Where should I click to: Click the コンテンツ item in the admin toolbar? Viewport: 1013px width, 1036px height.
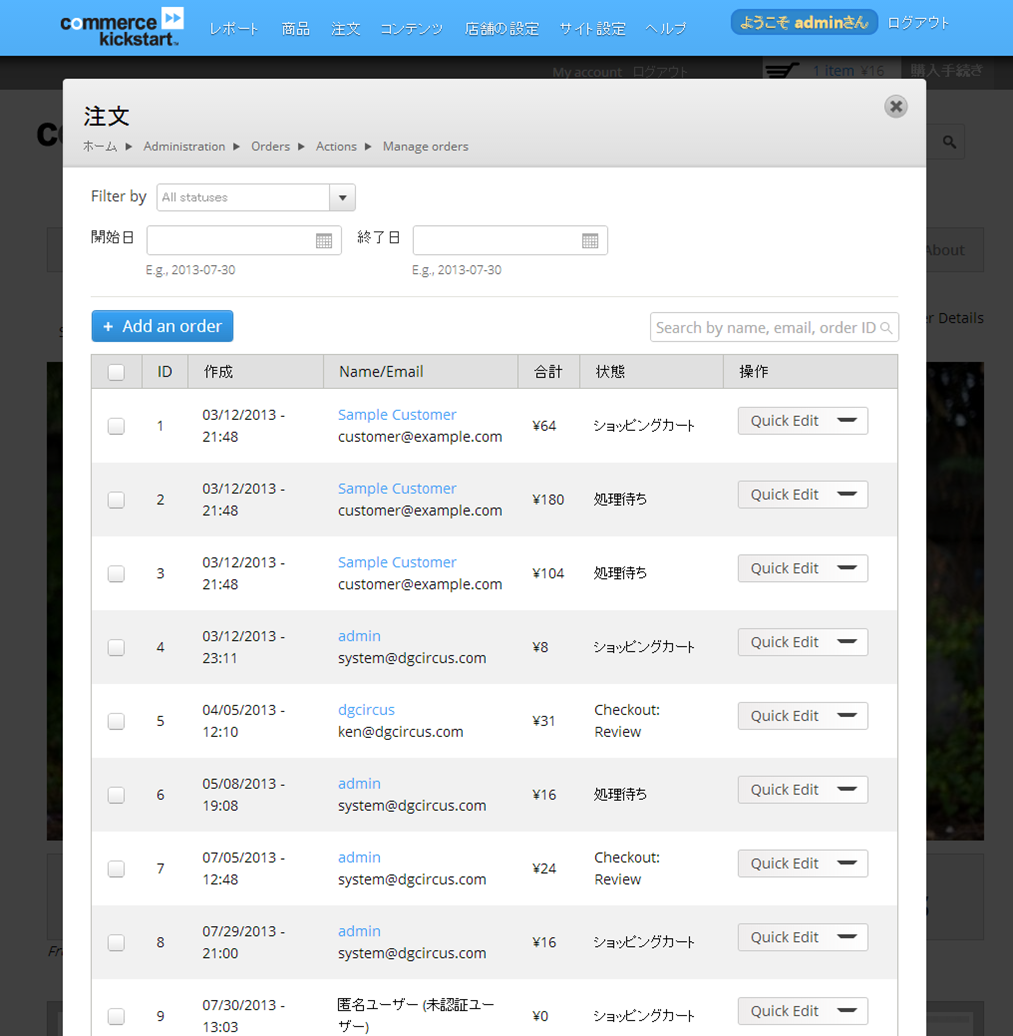(x=411, y=28)
